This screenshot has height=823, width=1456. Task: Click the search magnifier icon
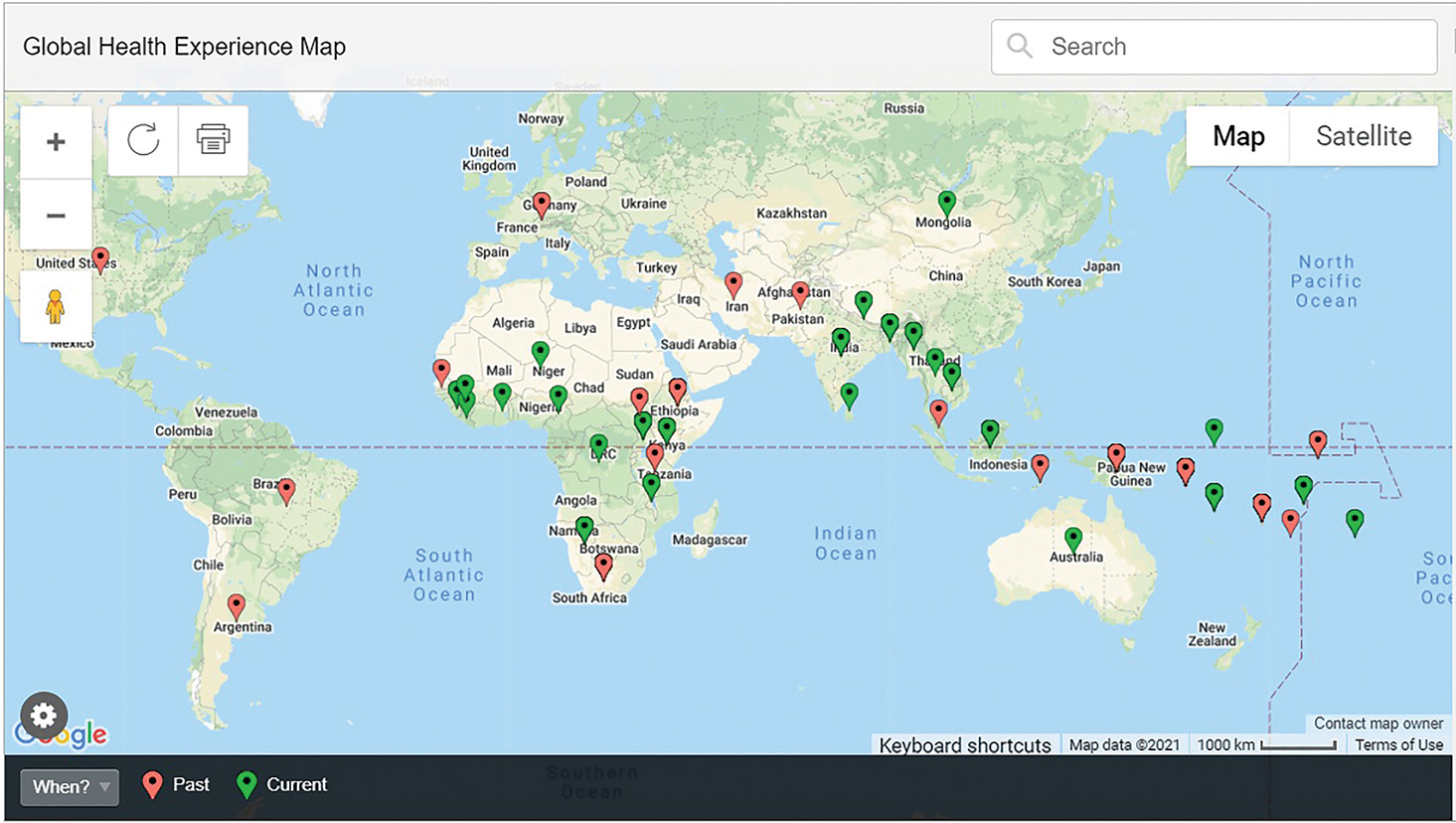point(1019,46)
